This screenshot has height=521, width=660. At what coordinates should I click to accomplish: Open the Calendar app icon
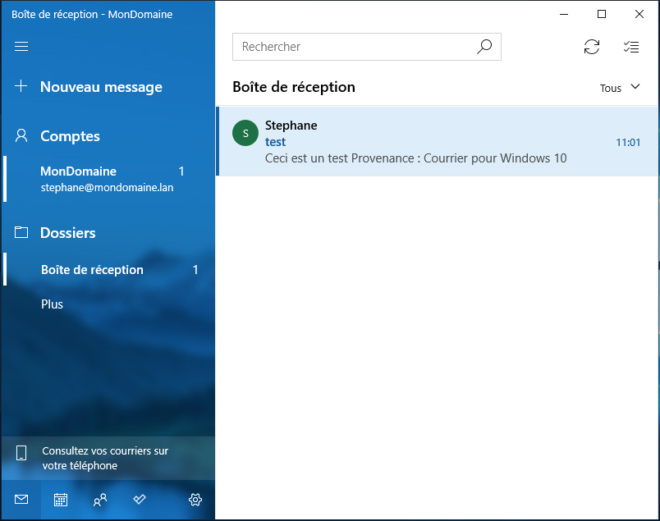pos(61,500)
